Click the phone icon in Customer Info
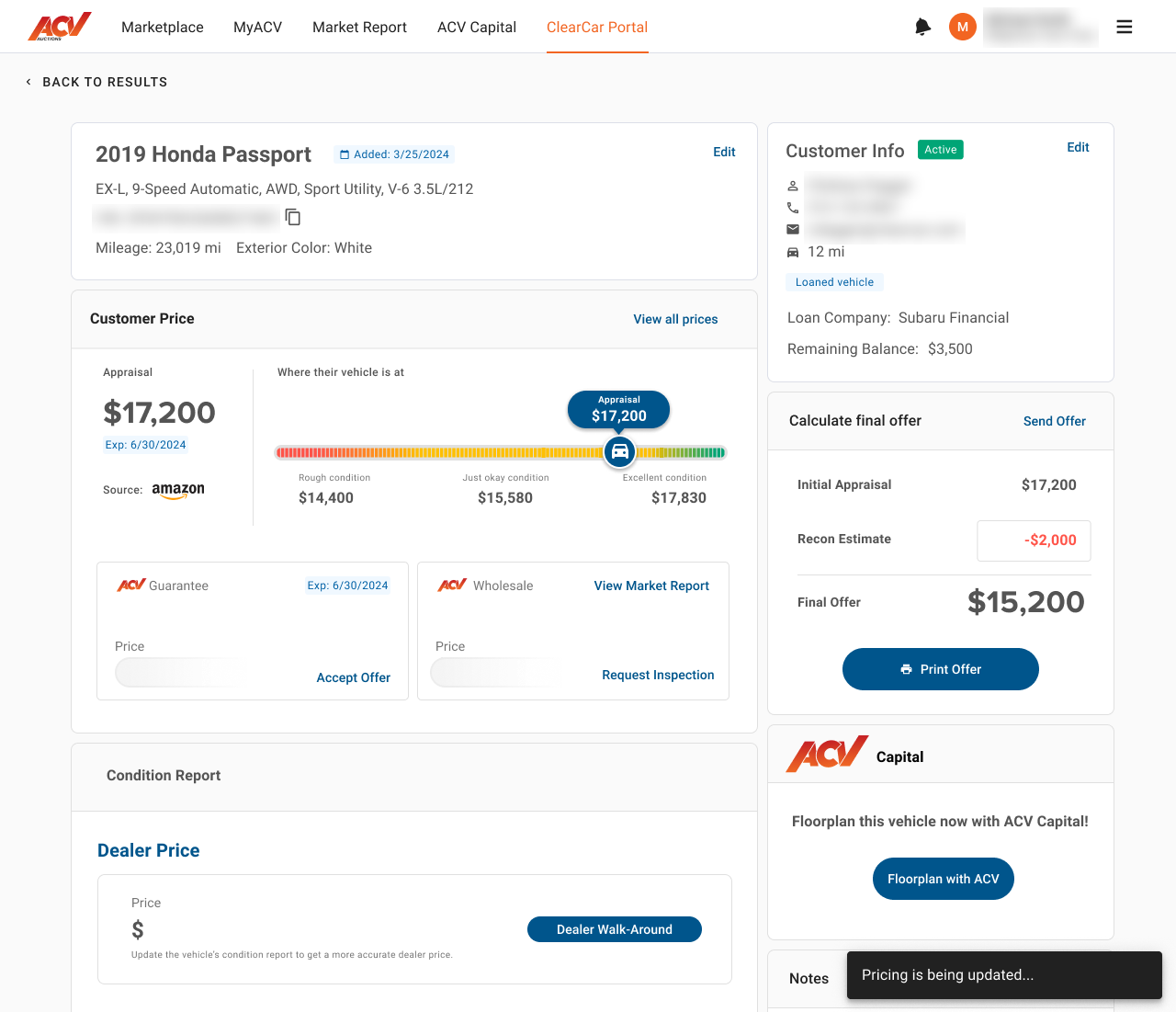This screenshot has height=1012, width=1176. (793, 208)
